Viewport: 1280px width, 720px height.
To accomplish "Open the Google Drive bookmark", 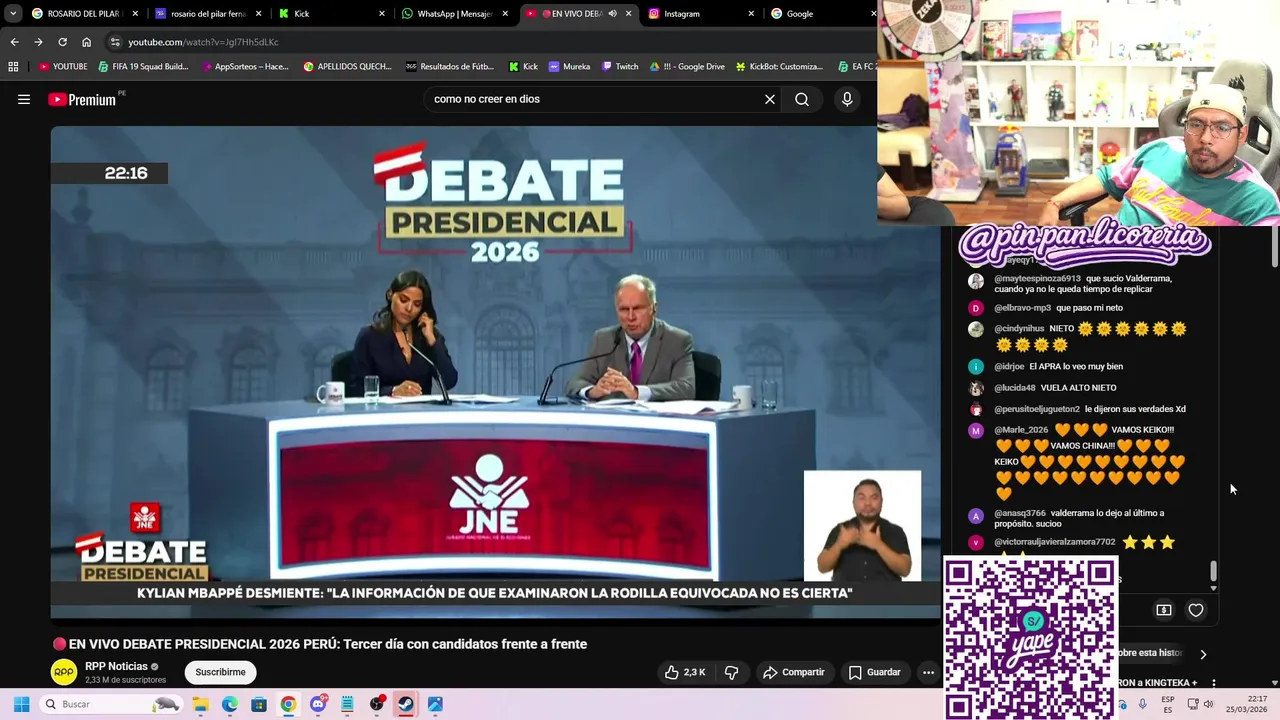I will click(687, 66).
